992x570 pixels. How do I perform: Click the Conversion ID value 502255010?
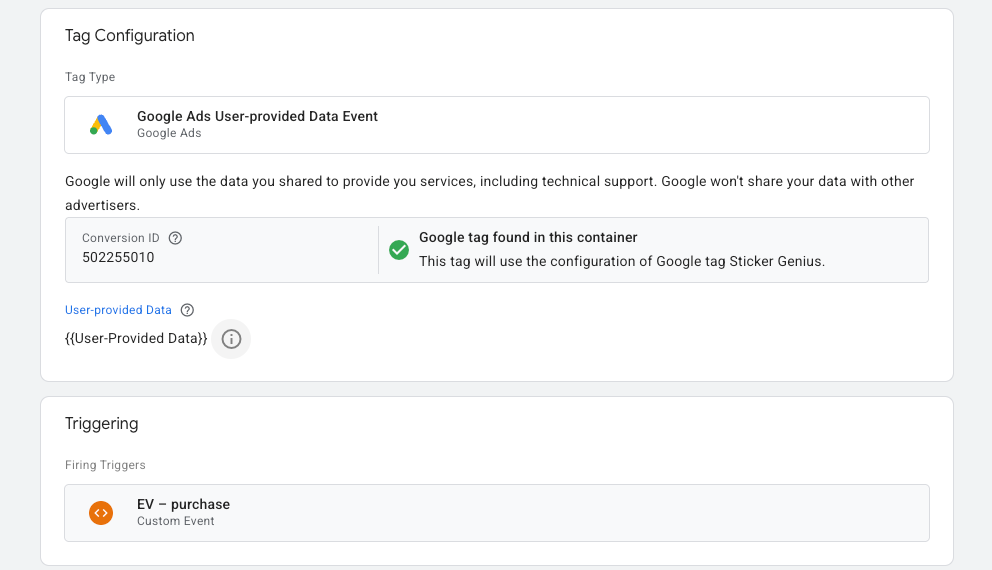pos(118,257)
